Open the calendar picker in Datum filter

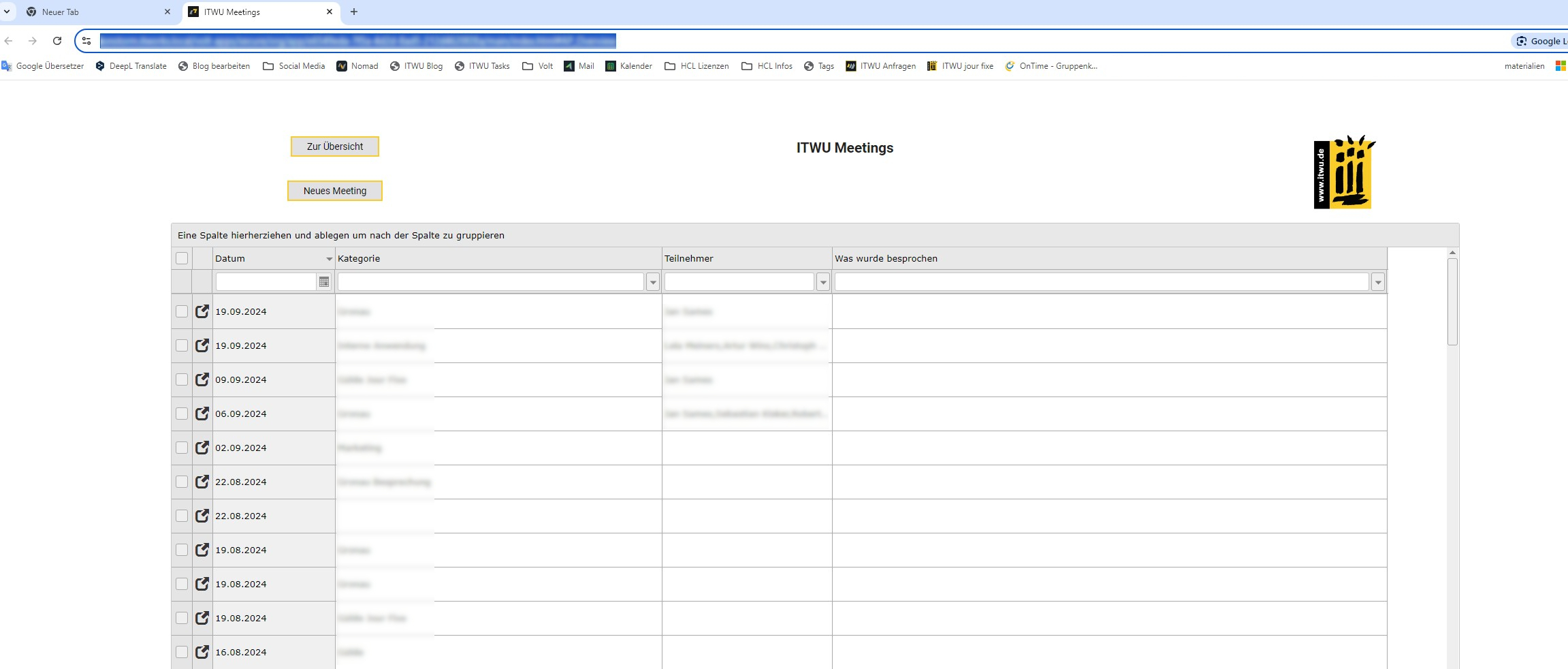pyautogui.click(x=324, y=282)
